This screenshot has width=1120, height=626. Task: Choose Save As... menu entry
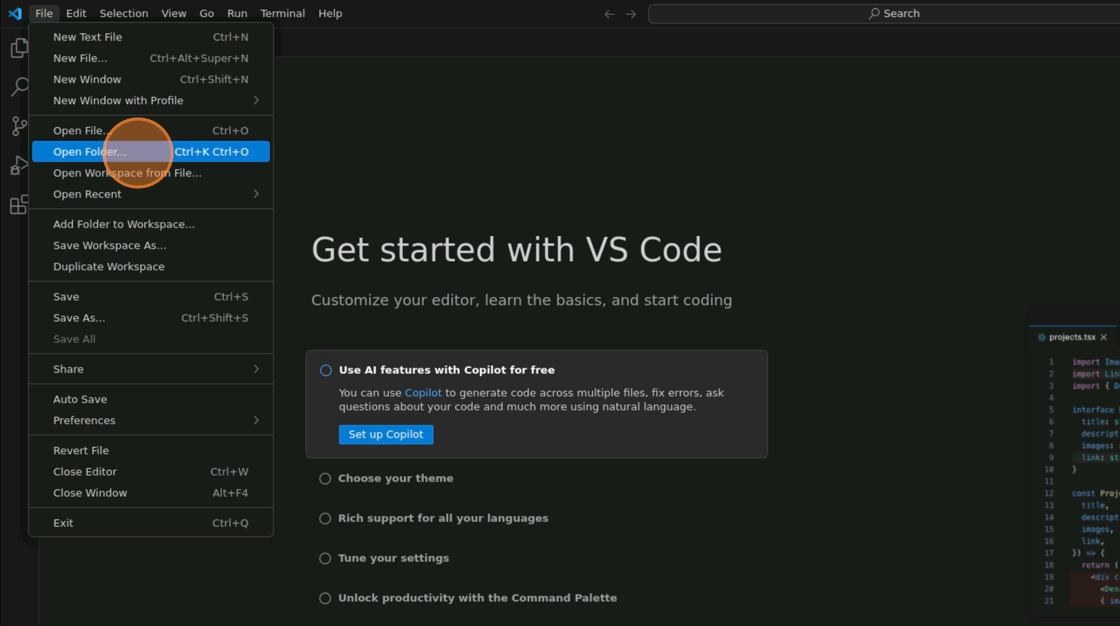[151, 318]
